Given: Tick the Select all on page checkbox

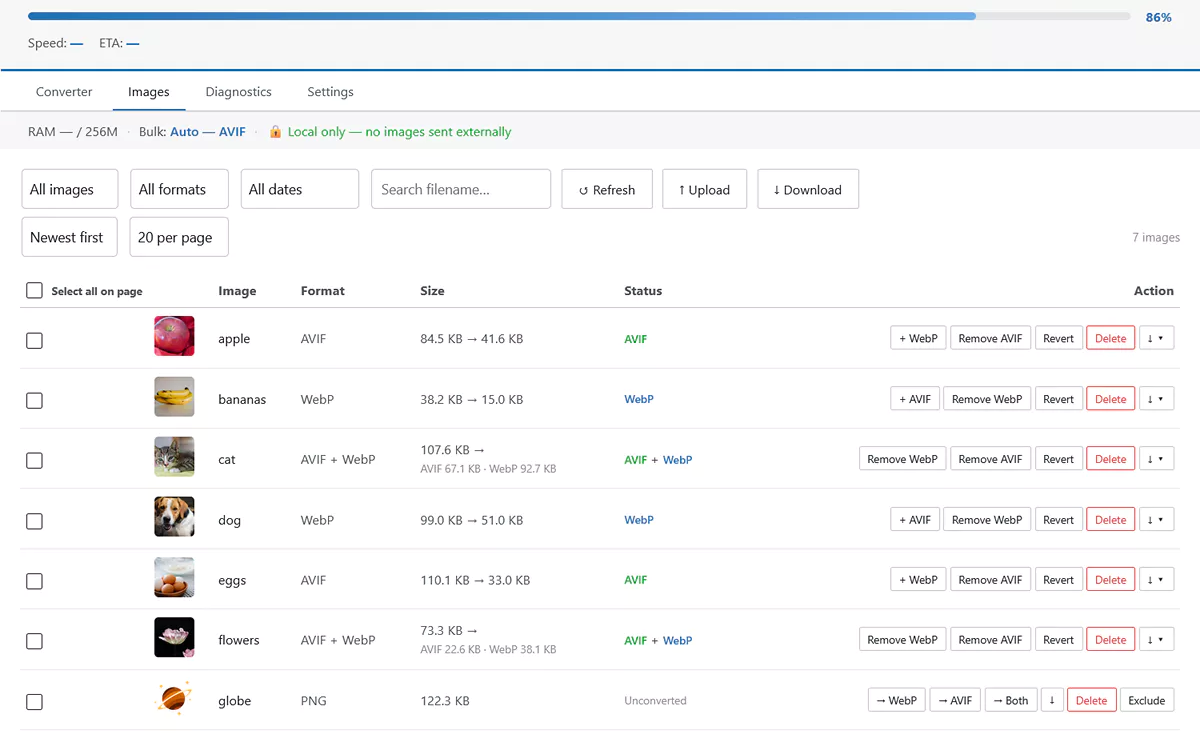Looking at the screenshot, I should pyautogui.click(x=34, y=290).
